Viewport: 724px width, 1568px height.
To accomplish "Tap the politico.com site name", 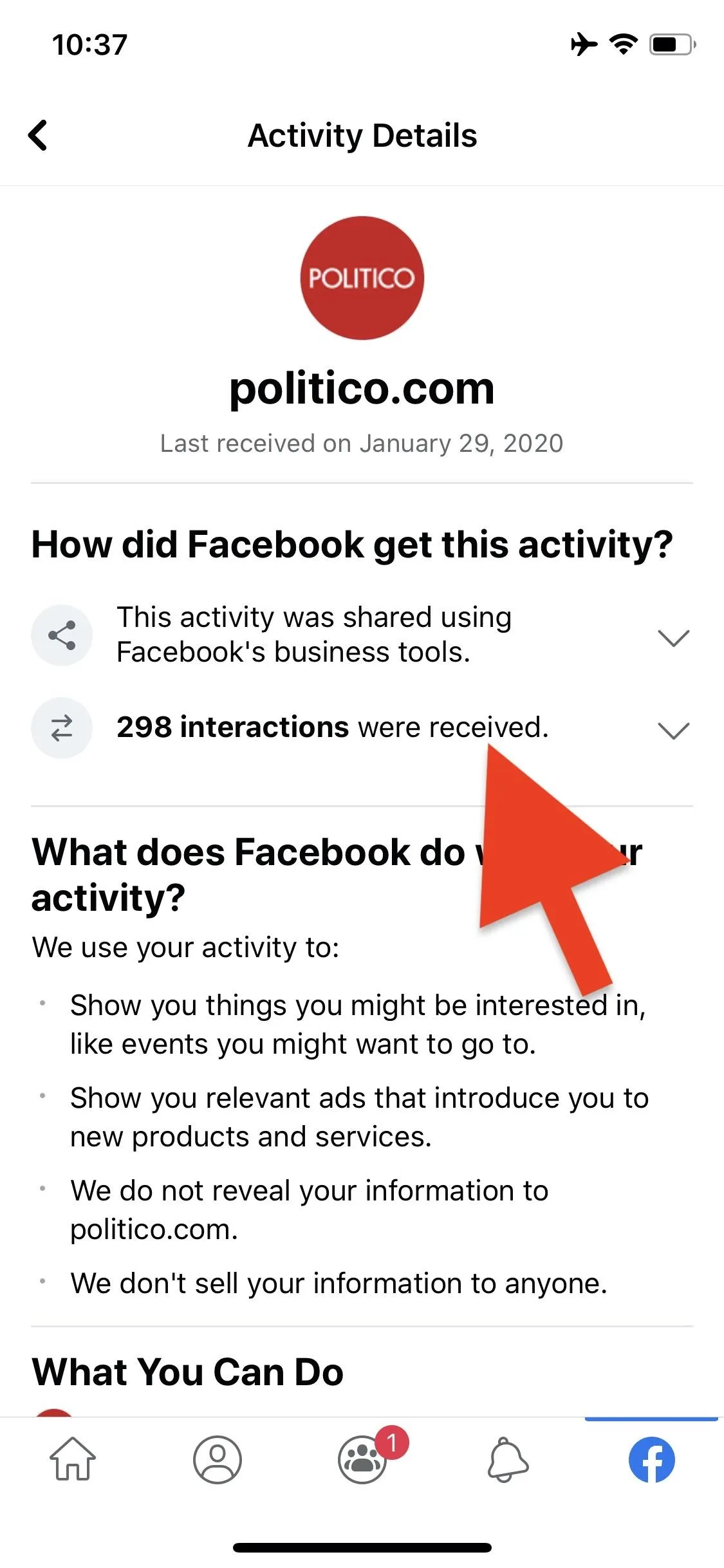I will point(362,388).
